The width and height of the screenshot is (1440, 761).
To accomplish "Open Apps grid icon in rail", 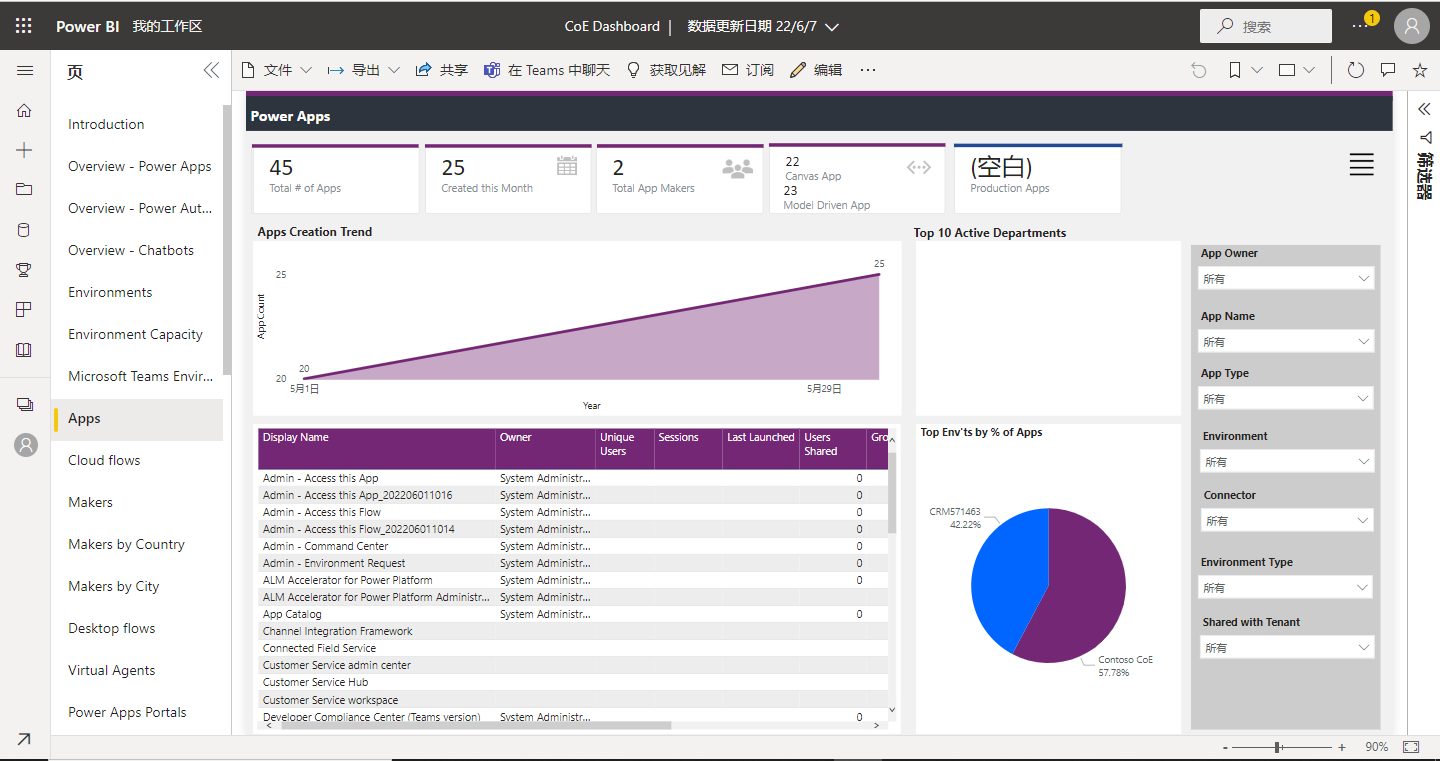I will [25, 310].
